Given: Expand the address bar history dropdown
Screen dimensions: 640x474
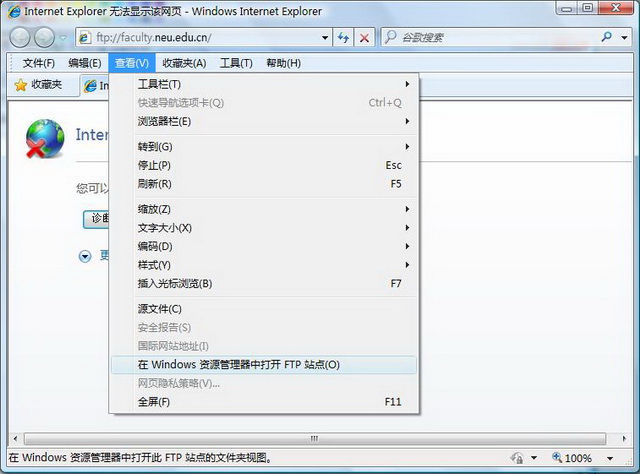Looking at the screenshot, I should [325, 38].
